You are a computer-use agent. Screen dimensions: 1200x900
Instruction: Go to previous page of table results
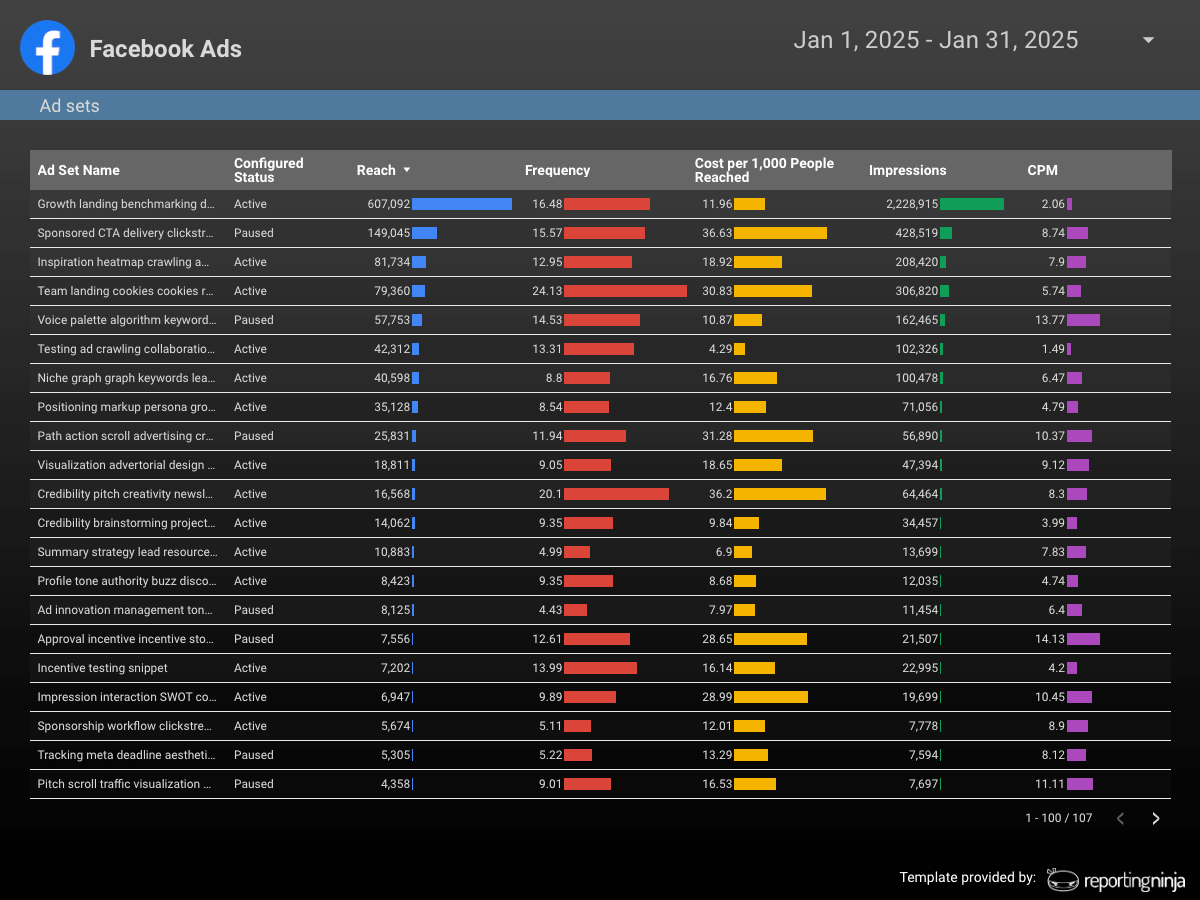pos(1120,818)
